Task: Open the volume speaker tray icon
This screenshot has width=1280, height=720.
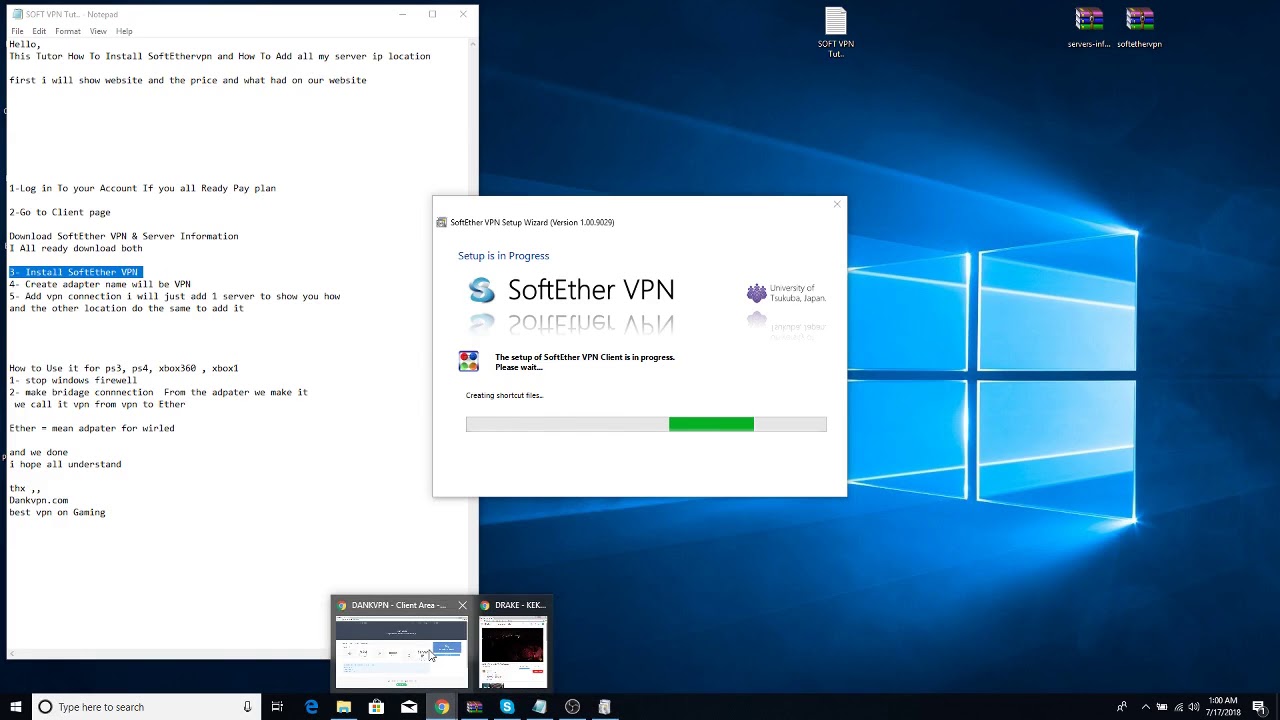Action: tap(1194, 707)
